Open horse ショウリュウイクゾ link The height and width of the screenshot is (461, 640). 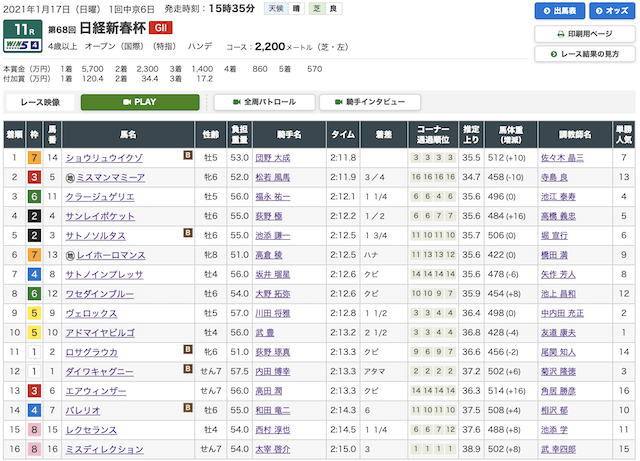104,158
